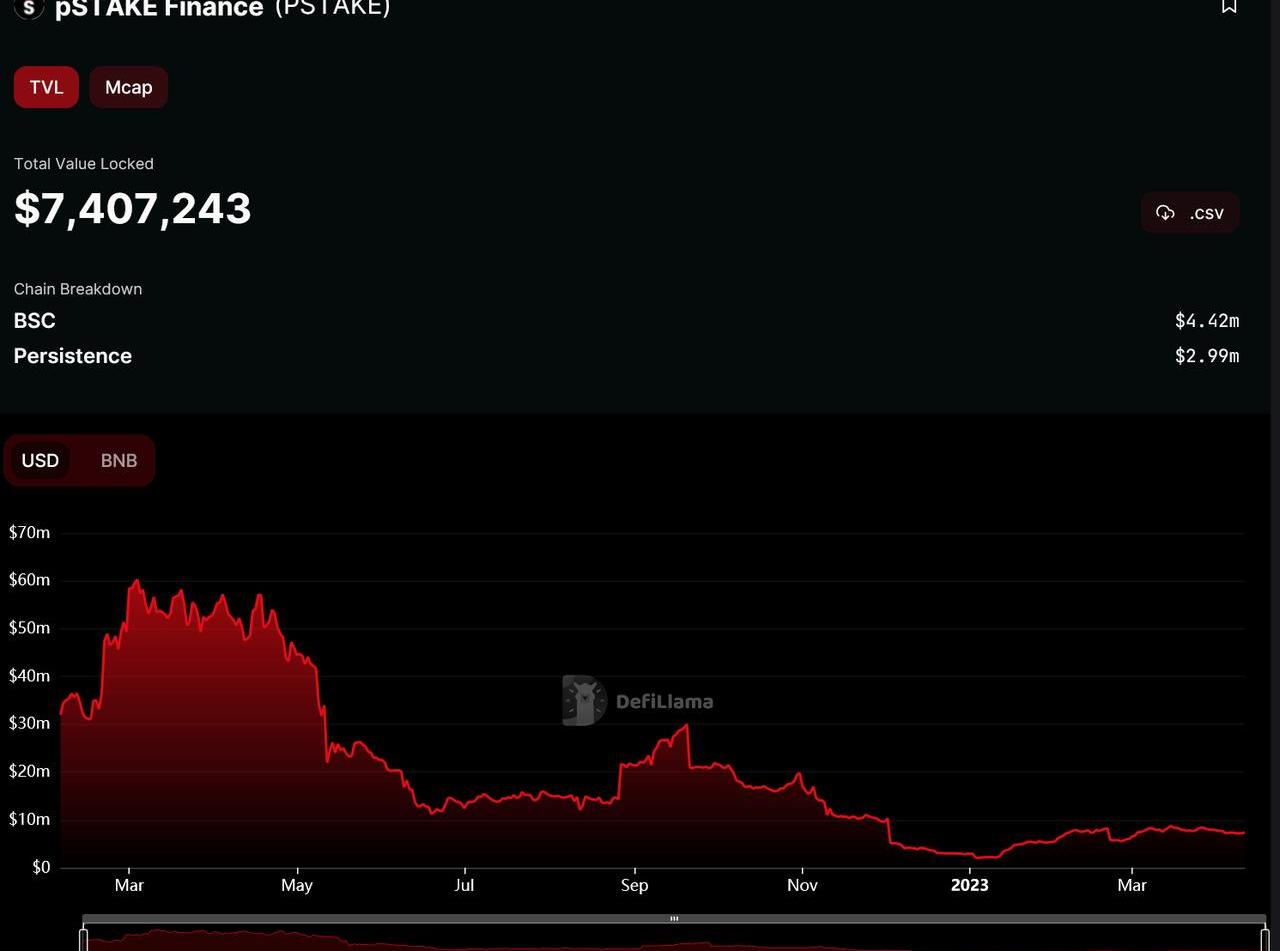The image size is (1280, 951).
Task: Click the $7,407,243 total value figure
Action: tap(133, 208)
